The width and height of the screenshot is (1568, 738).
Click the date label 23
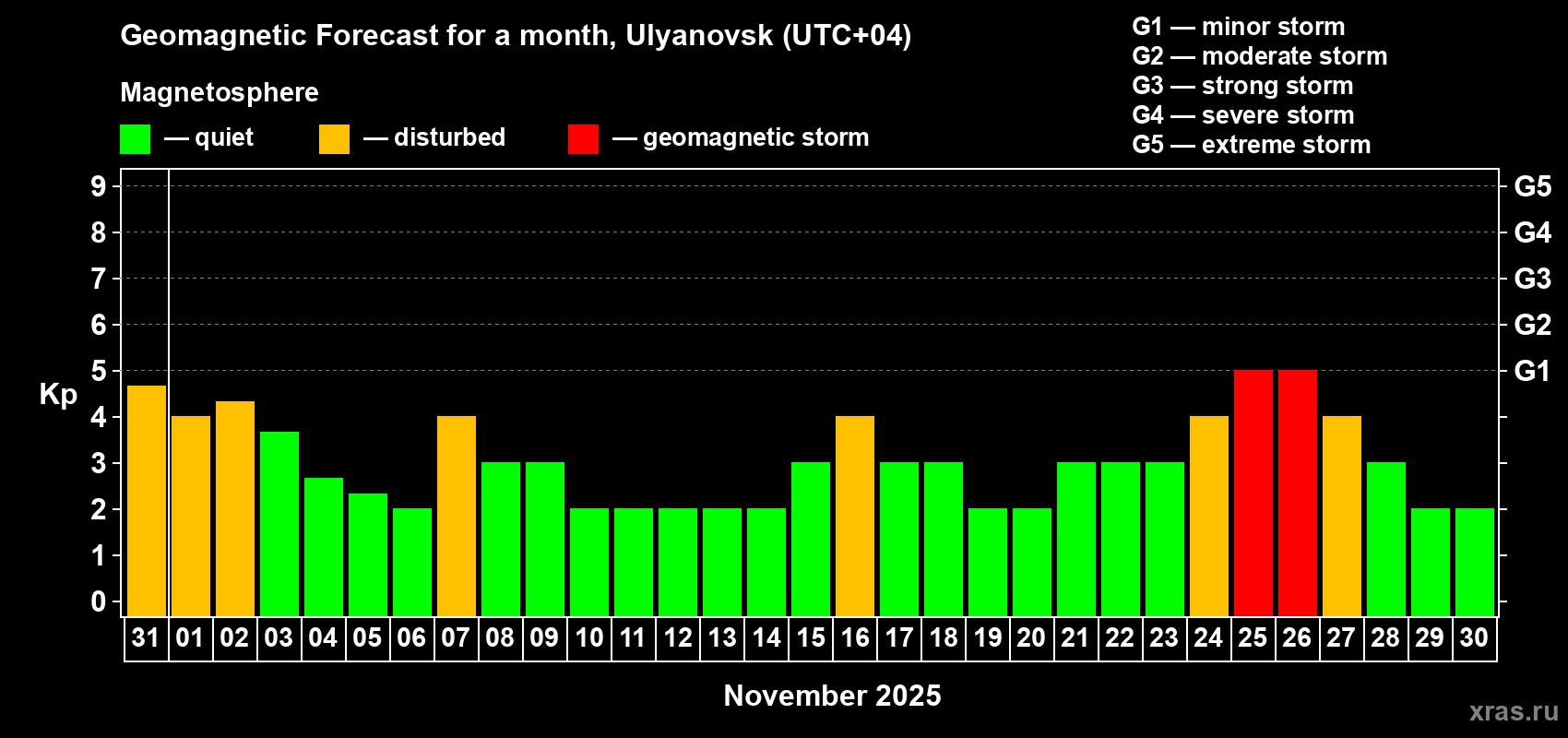[x=1164, y=638]
